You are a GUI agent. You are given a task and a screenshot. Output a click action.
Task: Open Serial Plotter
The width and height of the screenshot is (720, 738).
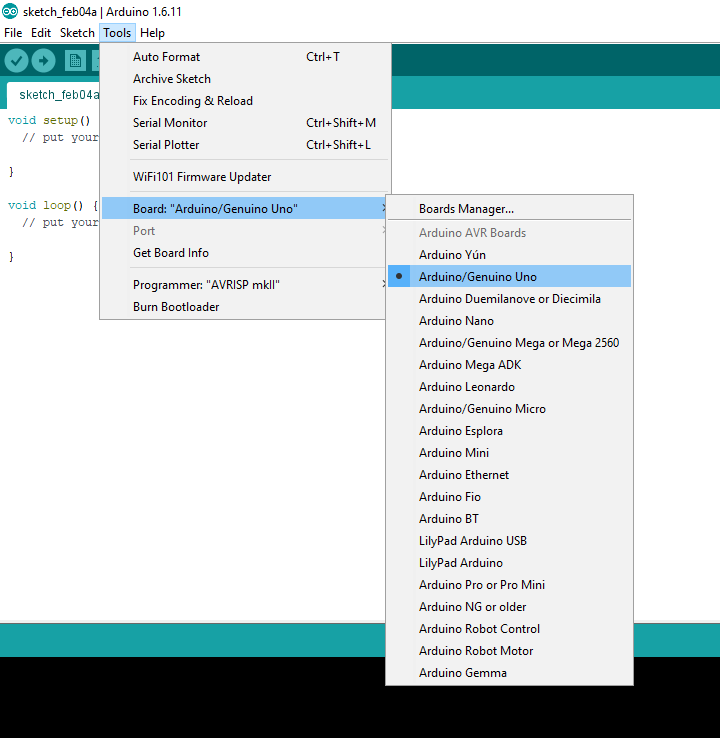click(x=245, y=145)
